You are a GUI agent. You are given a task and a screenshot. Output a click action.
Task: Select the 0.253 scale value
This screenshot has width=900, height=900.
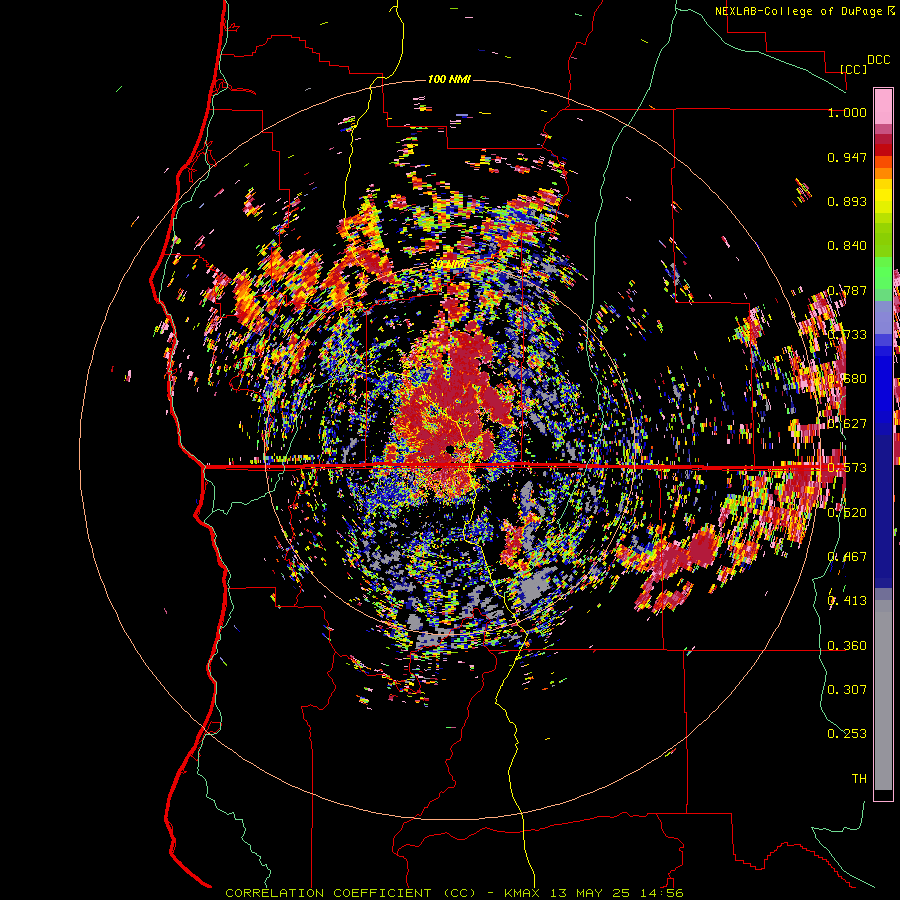tap(847, 734)
